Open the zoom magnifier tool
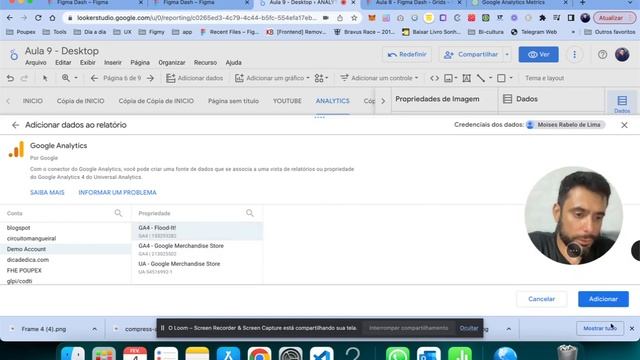 tap(66, 78)
